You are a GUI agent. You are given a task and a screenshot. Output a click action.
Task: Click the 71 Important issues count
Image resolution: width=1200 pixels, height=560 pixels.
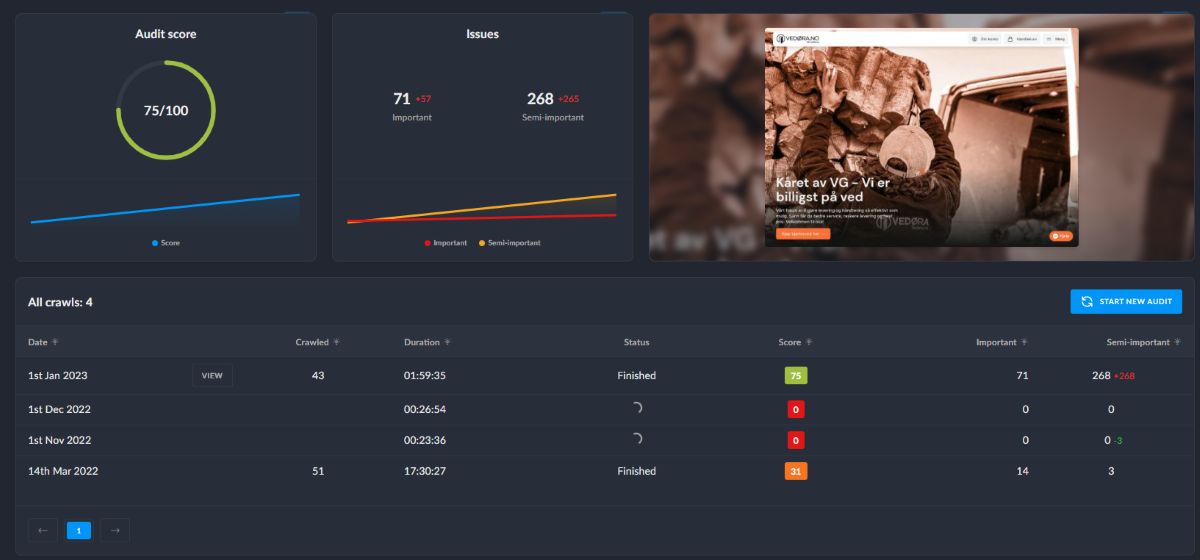point(402,98)
